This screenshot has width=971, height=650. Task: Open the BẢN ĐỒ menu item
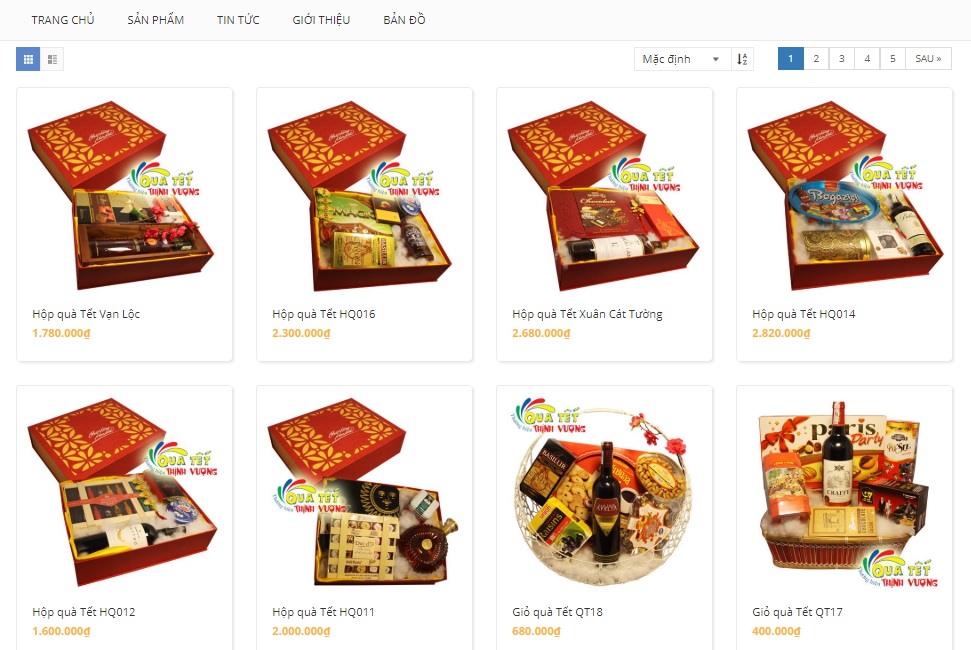[404, 20]
